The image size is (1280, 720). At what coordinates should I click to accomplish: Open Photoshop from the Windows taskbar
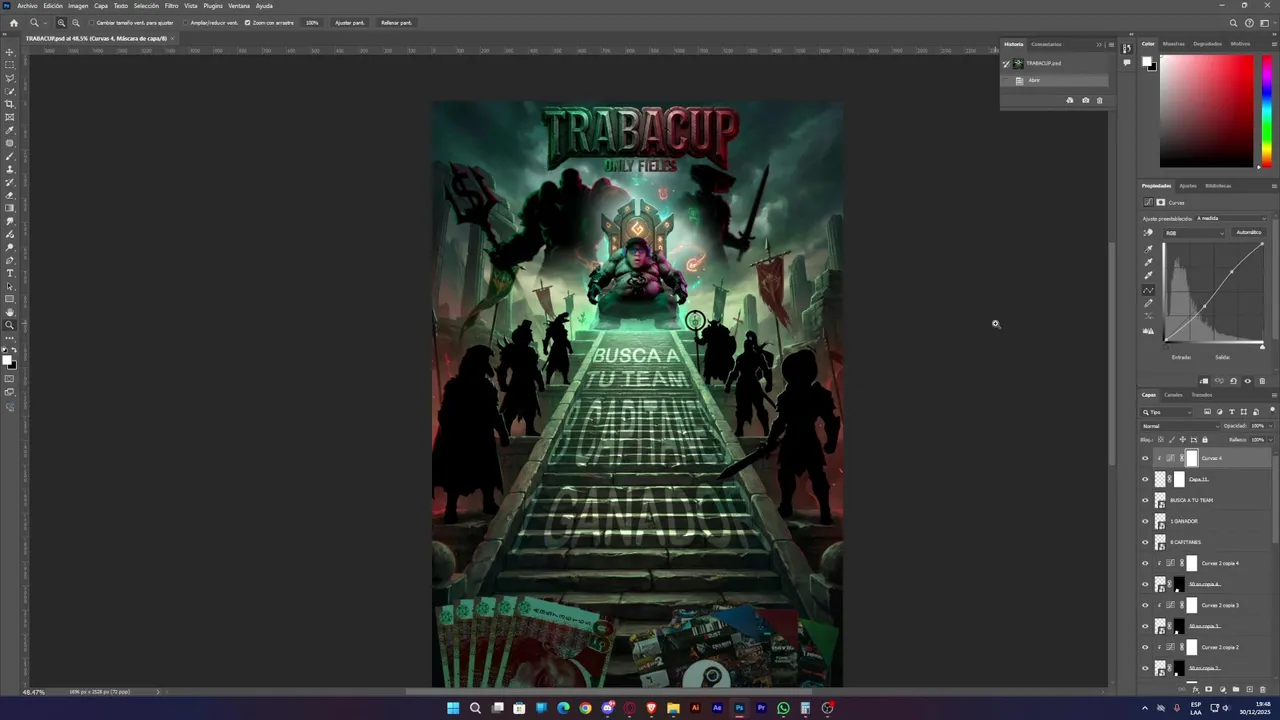point(739,708)
